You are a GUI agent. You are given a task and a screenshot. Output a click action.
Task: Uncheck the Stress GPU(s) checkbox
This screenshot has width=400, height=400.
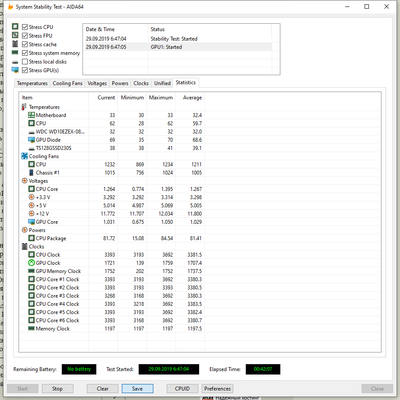point(25,70)
